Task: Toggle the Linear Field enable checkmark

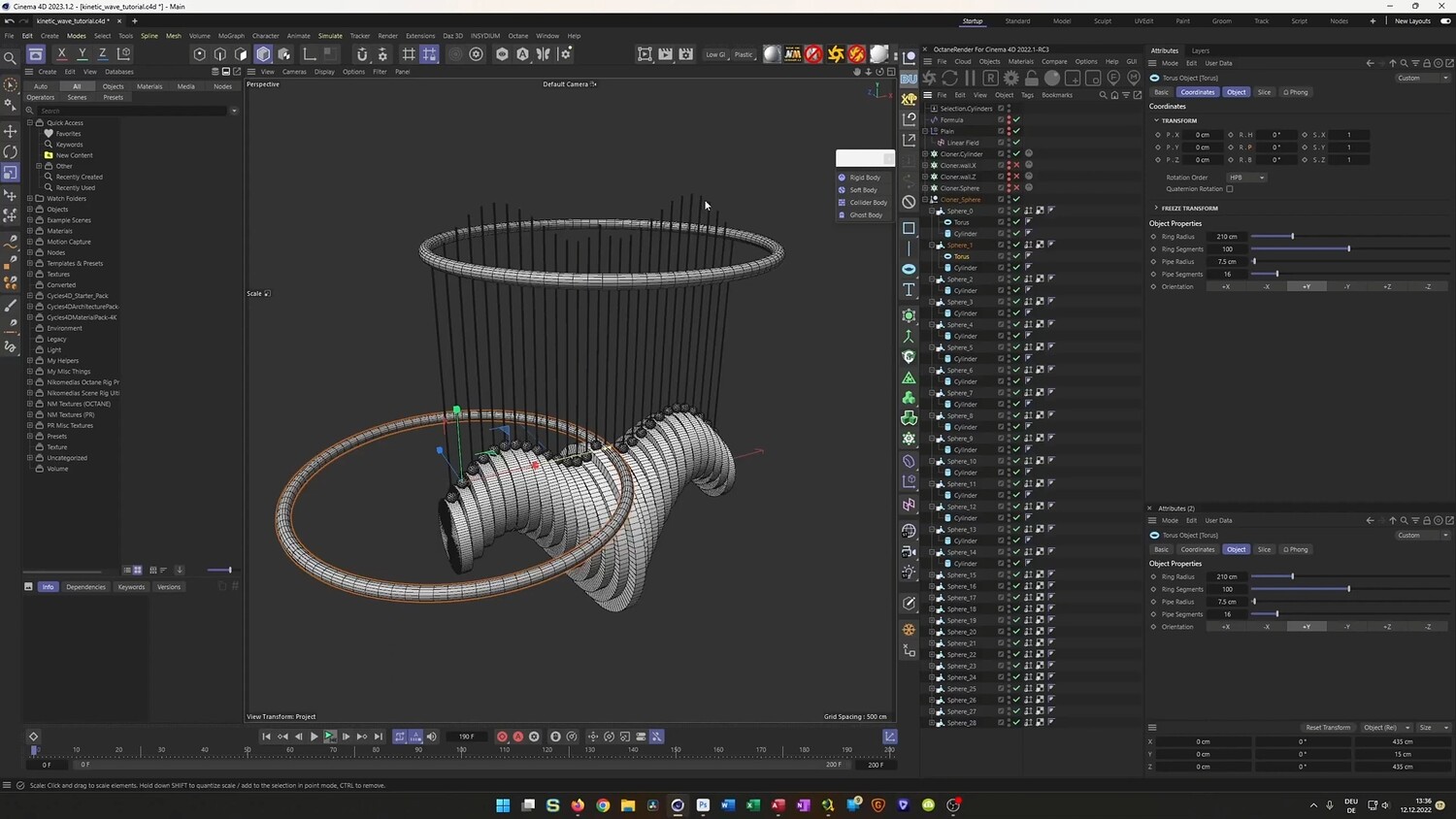Action: (1016, 143)
